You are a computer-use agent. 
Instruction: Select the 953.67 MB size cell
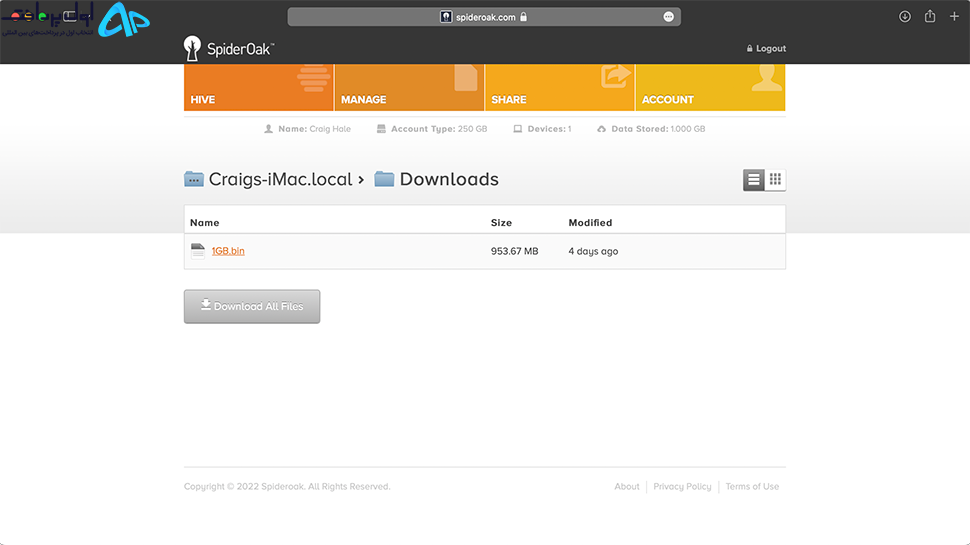point(515,251)
